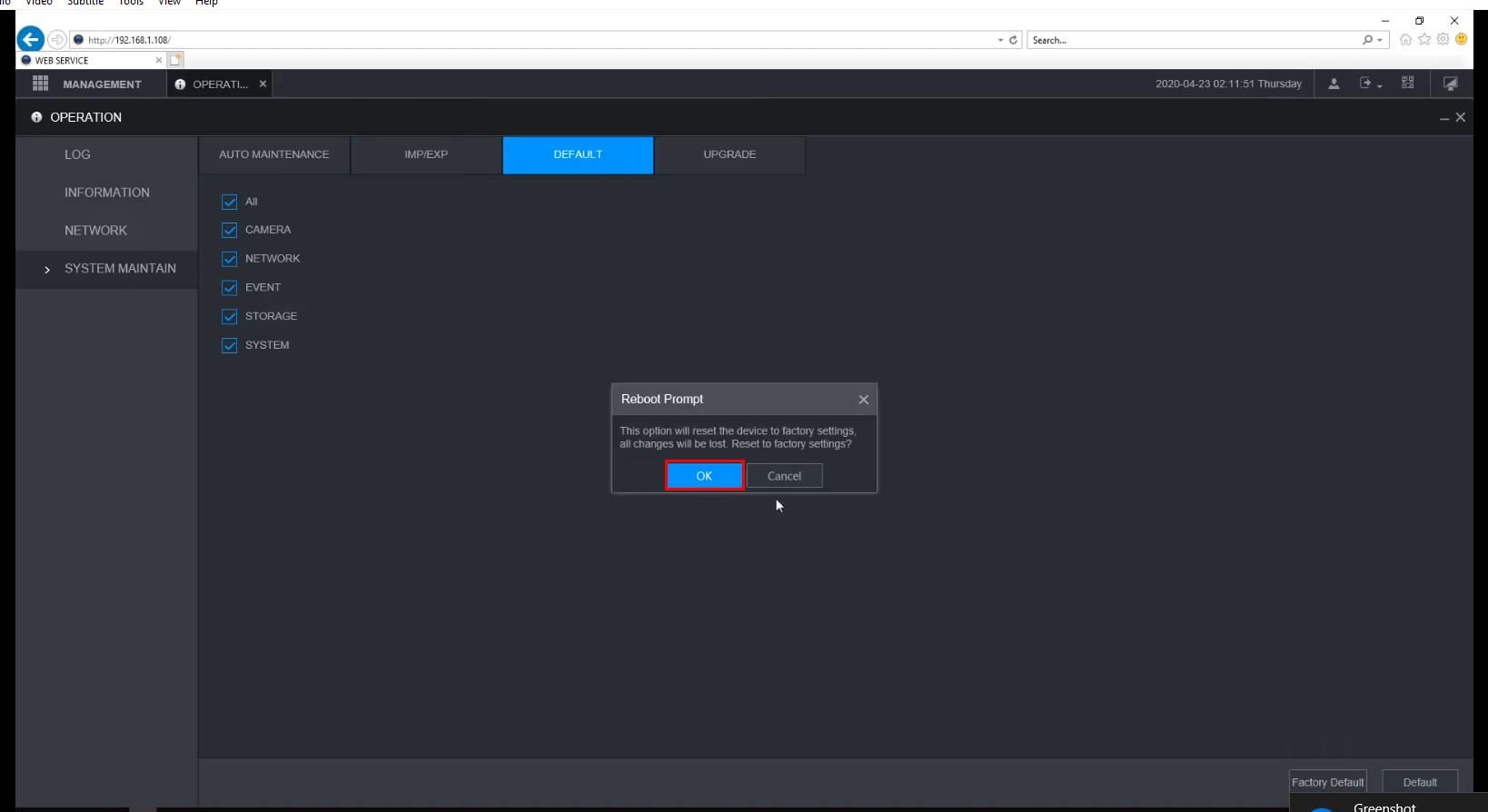Close the OPERATION panel

(1461, 117)
